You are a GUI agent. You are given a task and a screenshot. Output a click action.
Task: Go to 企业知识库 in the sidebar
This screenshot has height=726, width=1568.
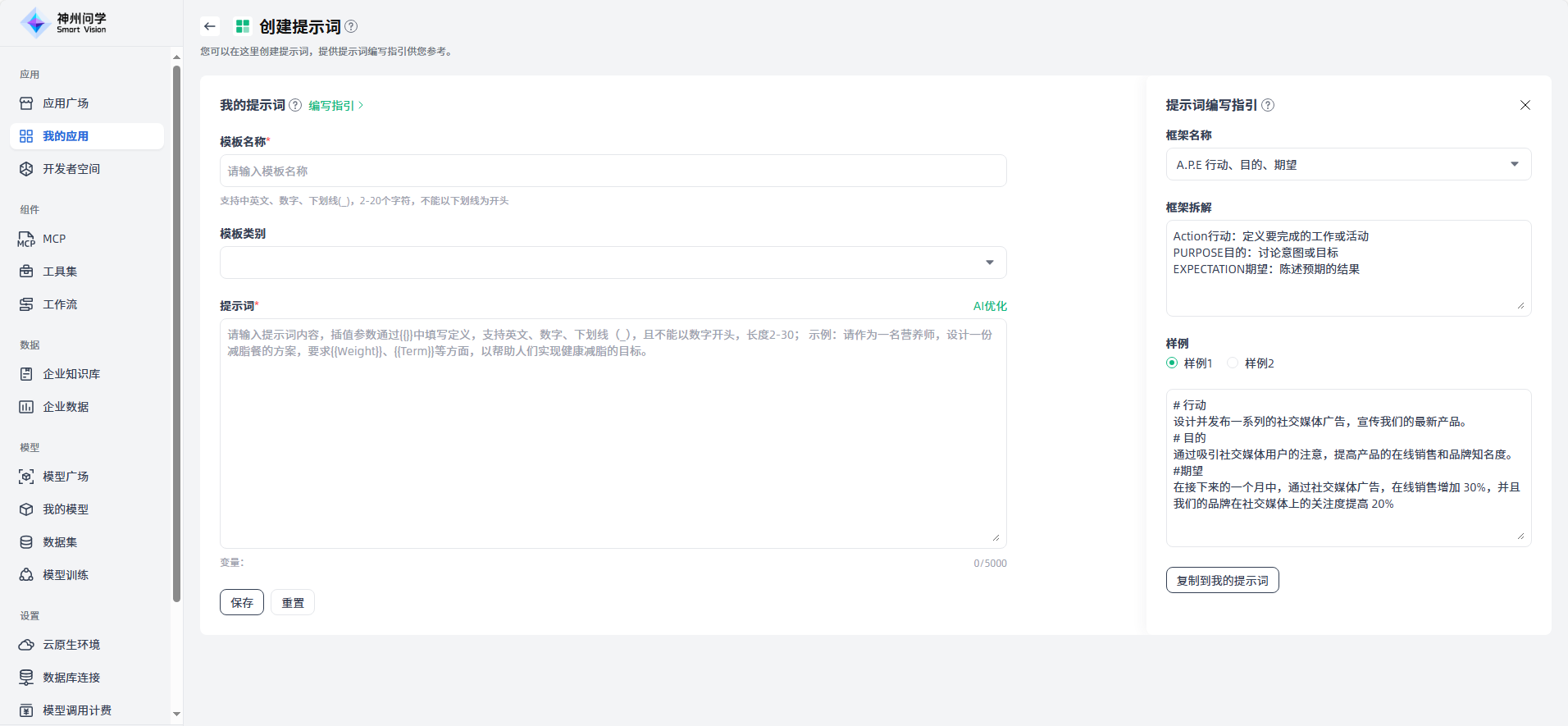point(71,374)
